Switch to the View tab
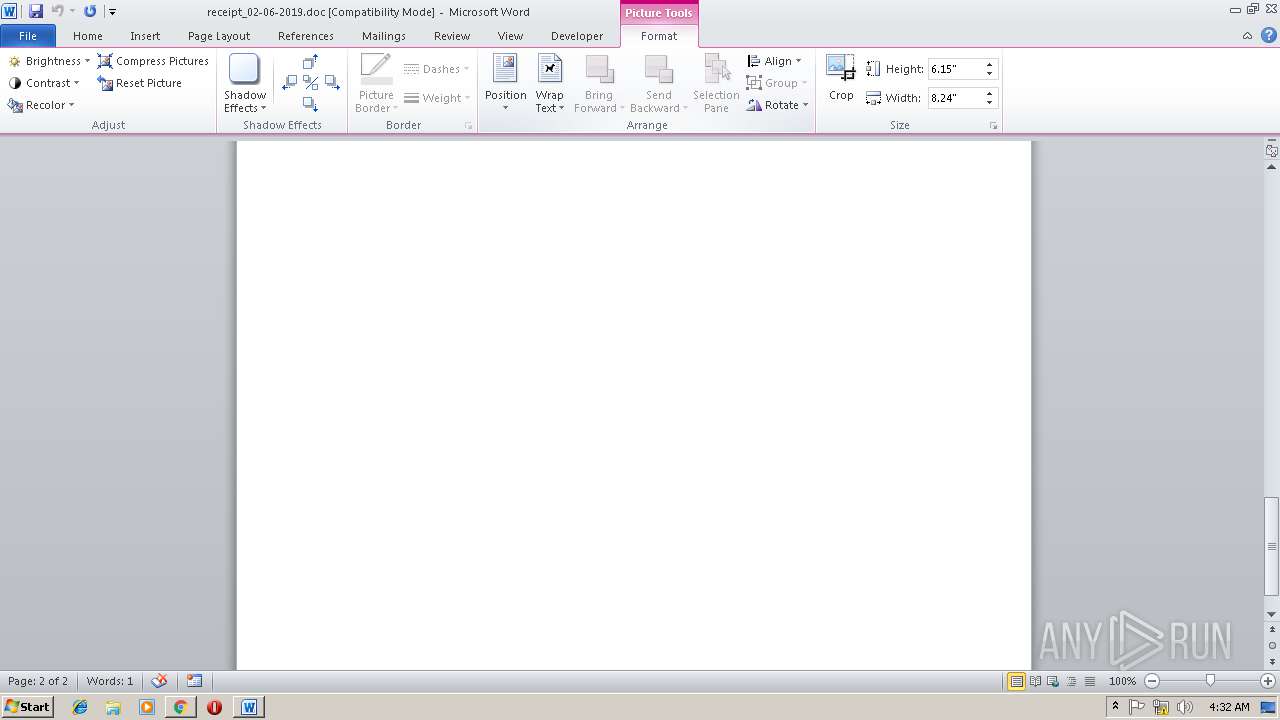 [510, 36]
